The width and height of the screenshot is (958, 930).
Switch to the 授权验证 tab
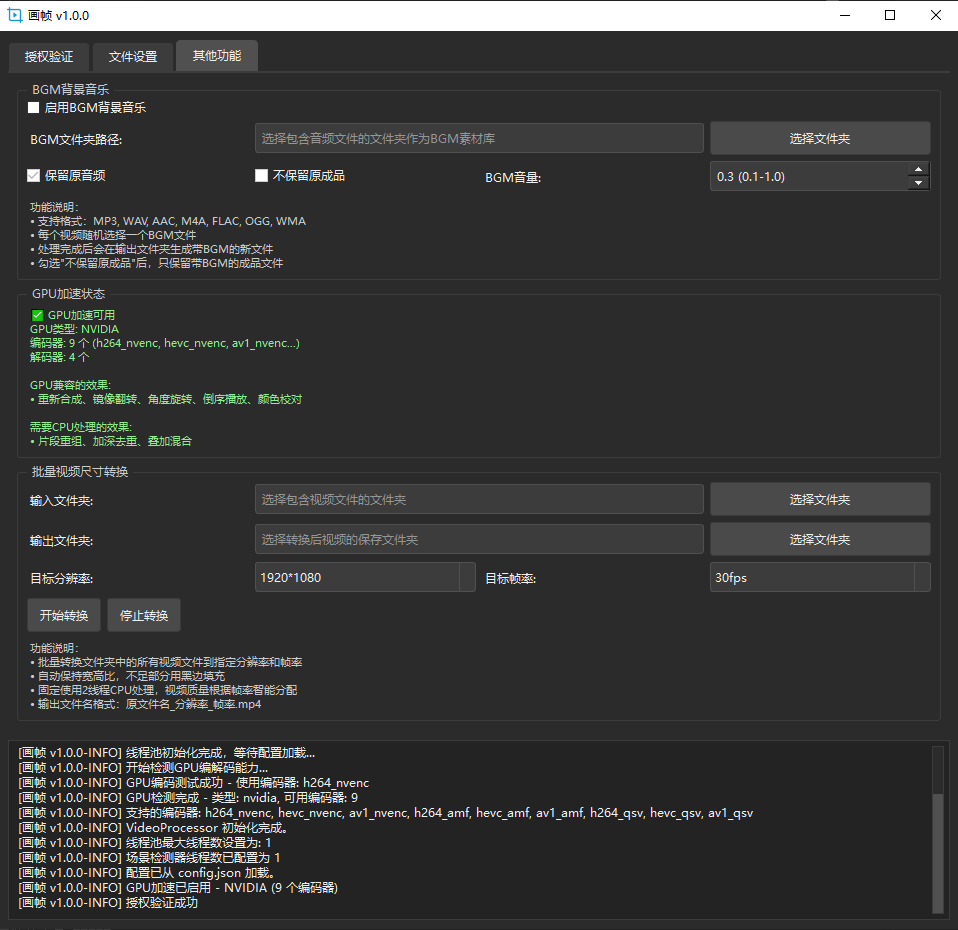tap(49, 57)
